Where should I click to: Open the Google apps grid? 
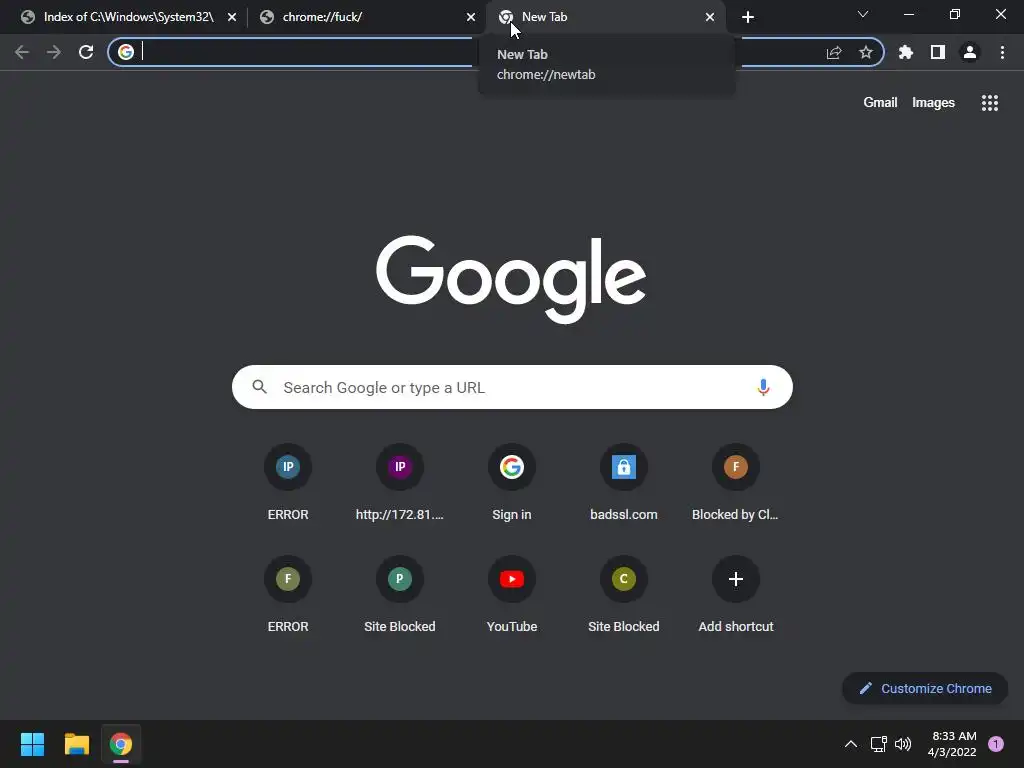tap(990, 103)
